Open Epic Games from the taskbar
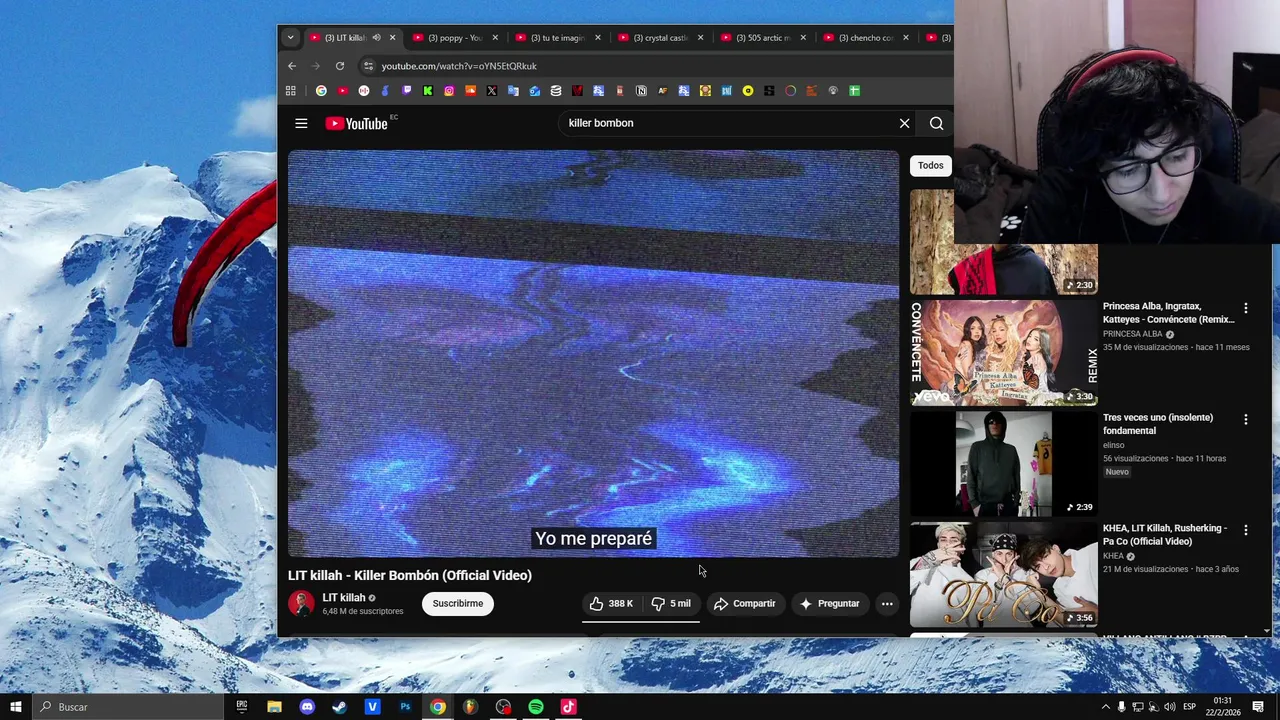This screenshot has height=720, width=1280. [241, 707]
